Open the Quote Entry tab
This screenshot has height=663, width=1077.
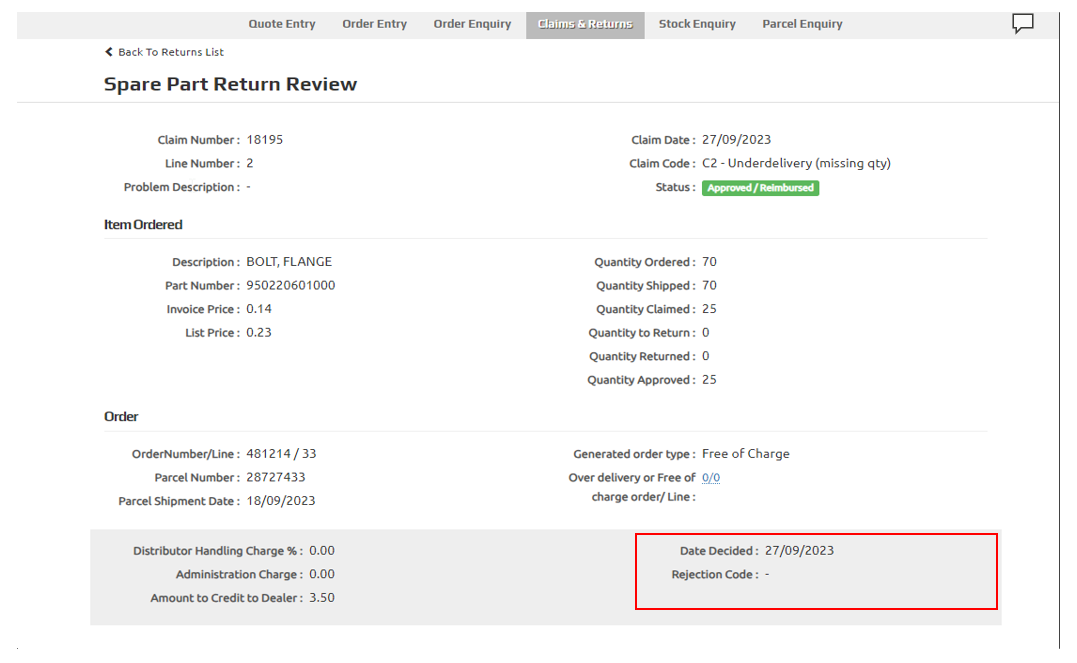click(282, 24)
